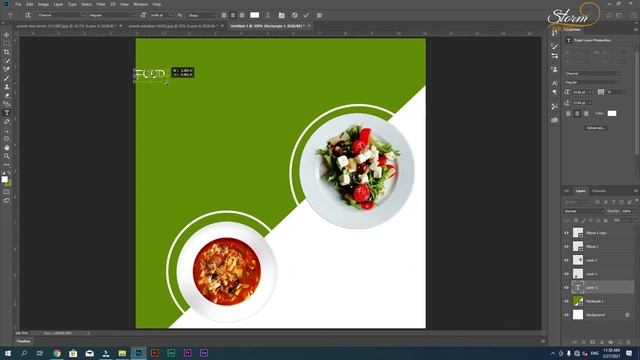Click the 3D text icon in options bar
The height and width of the screenshot is (360, 640).
319,16
